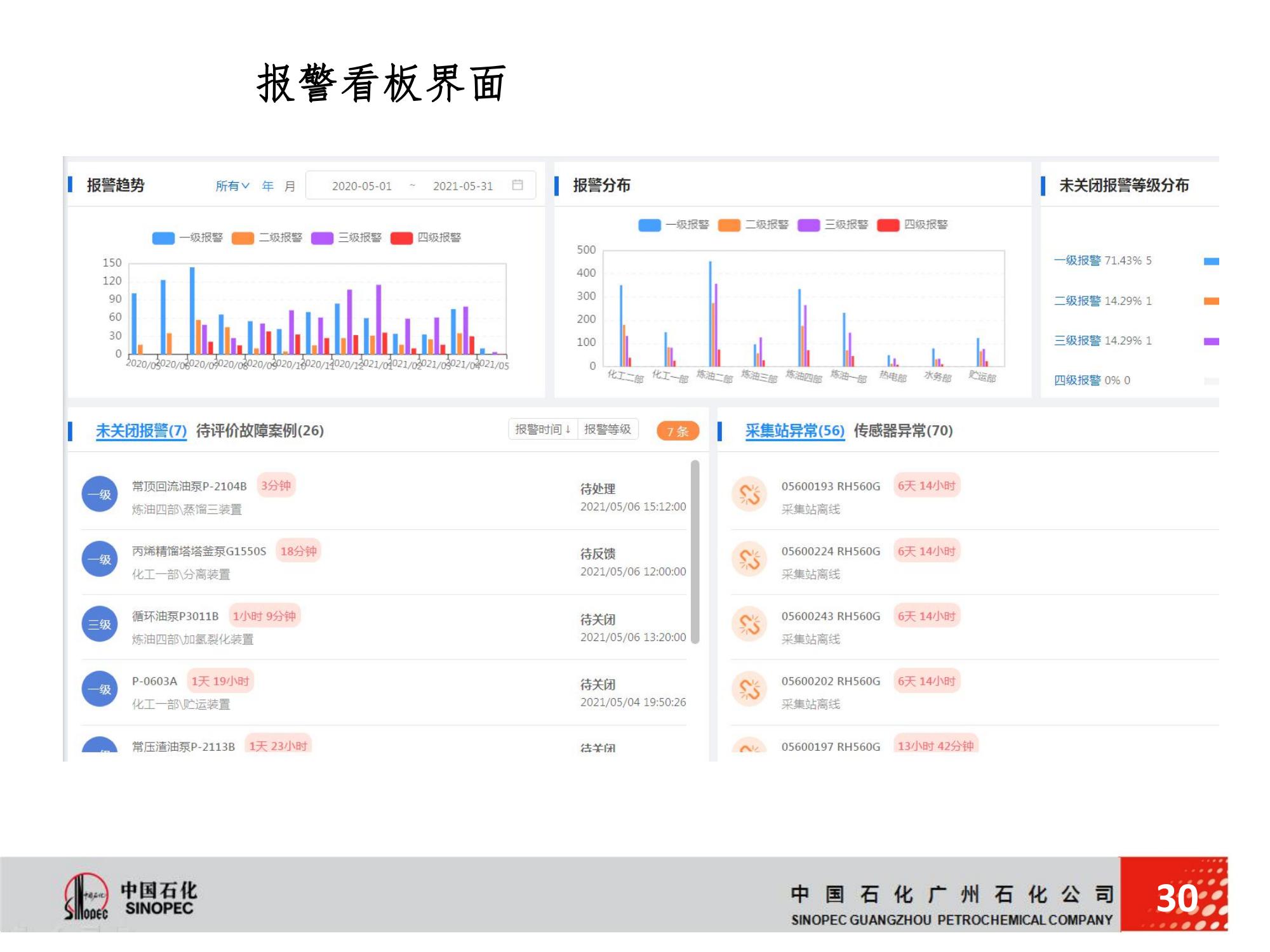Viewport: 1270px width, 952px height.
Task: Select 年 granularity for trend chart
Action: point(268,186)
